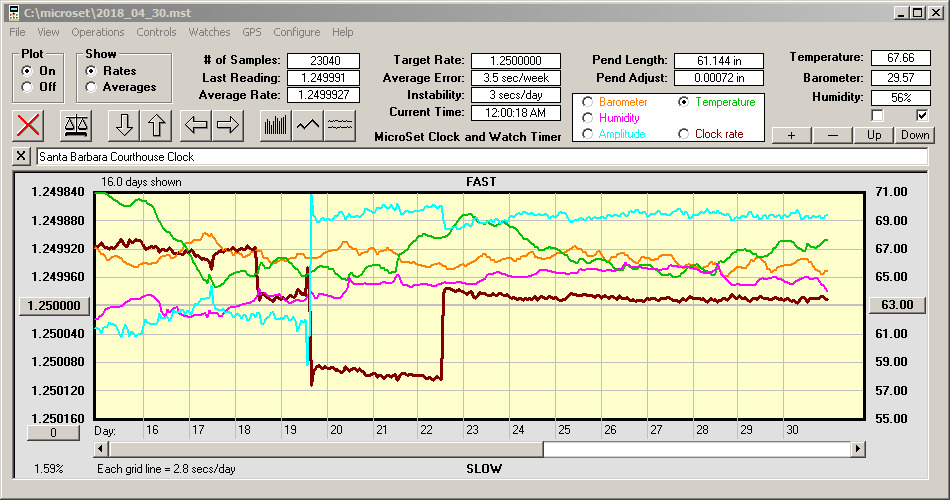This screenshot has width=950, height=500.
Task: Click the Average Error field
Action: [516, 78]
